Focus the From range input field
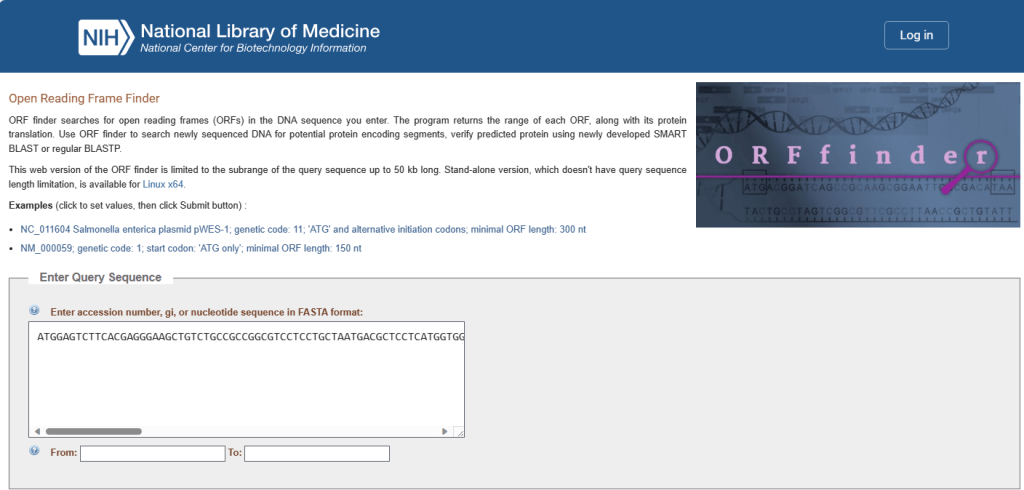The height and width of the screenshot is (490, 1024). tap(152, 454)
